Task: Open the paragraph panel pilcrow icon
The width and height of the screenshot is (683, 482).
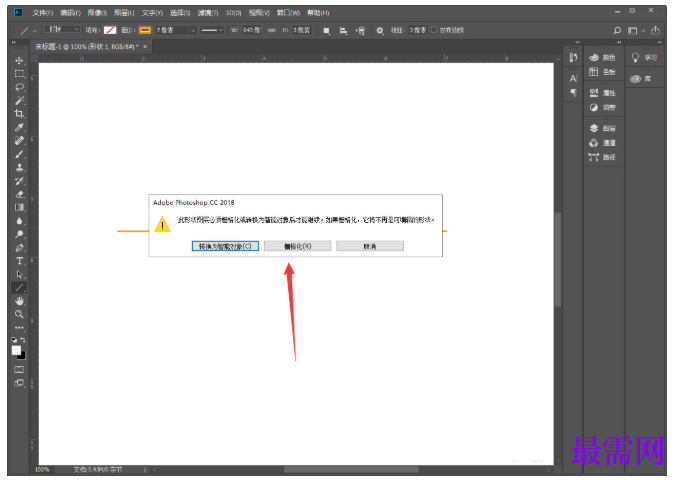Action: [573, 92]
